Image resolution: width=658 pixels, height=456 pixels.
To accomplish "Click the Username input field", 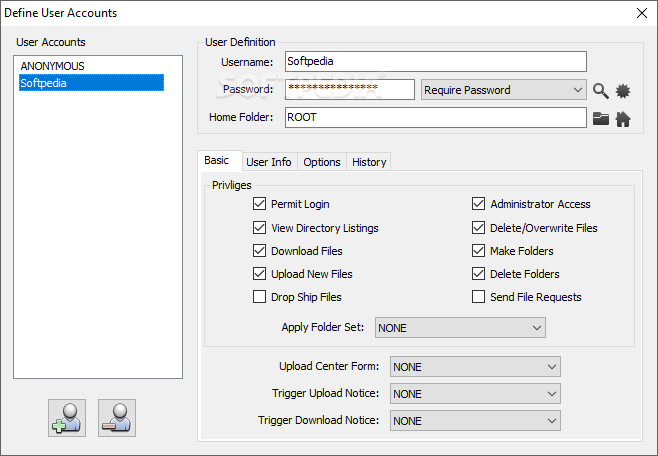I will click(x=434, y=62).
